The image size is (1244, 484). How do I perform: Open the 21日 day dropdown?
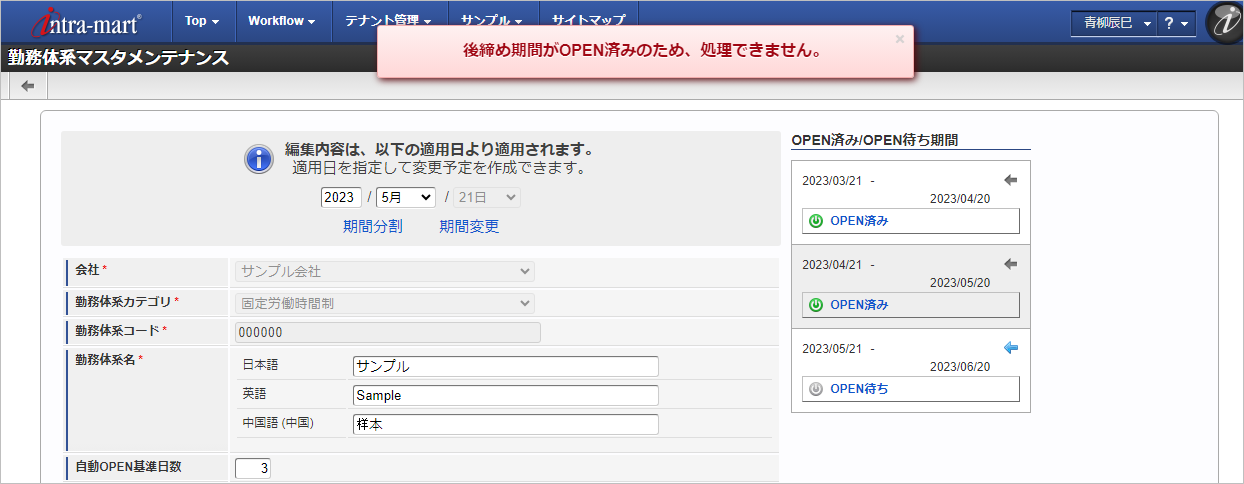(487, 198)
